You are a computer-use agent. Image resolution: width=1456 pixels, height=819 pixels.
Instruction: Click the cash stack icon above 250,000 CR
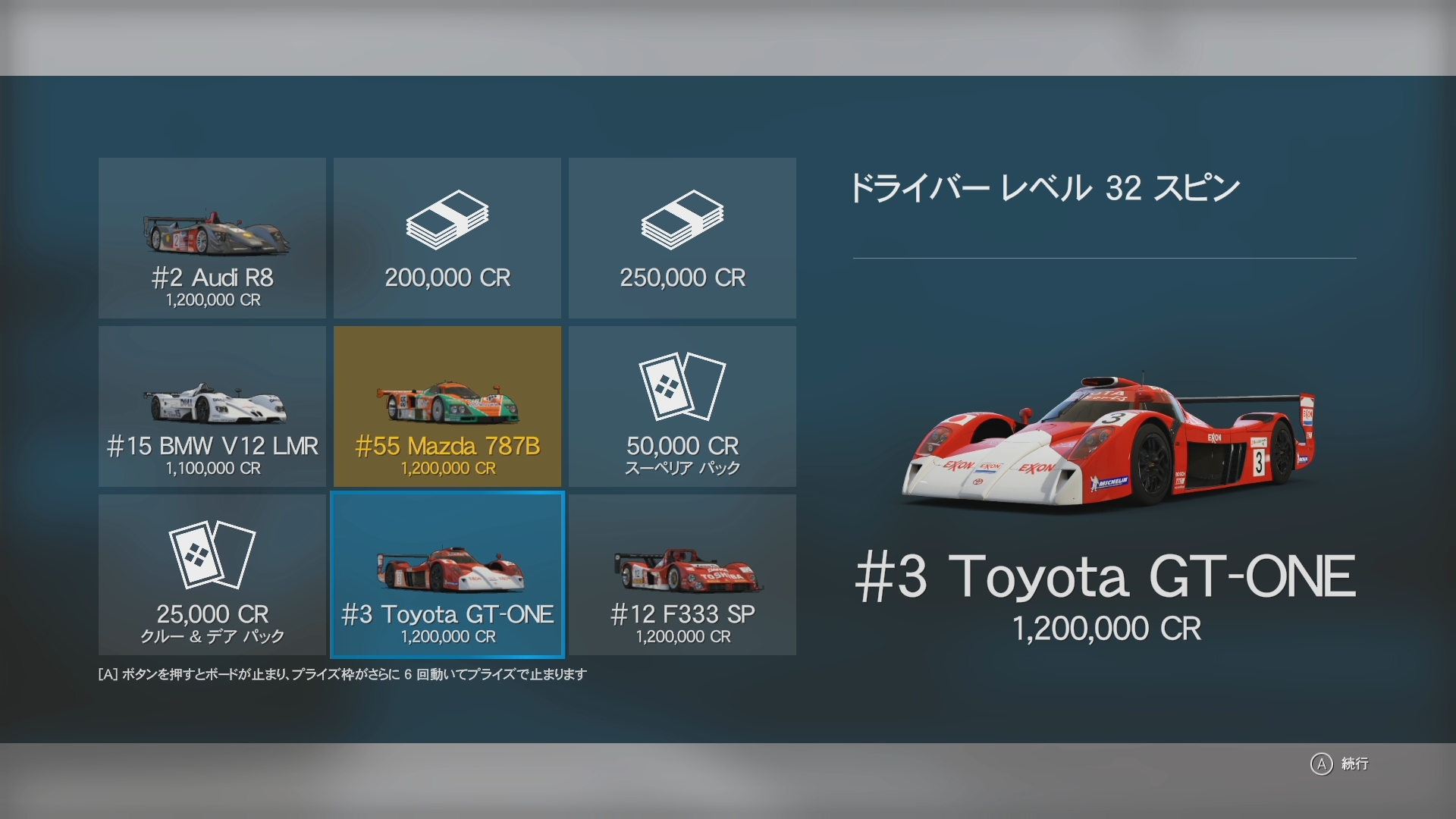(682, 220)
